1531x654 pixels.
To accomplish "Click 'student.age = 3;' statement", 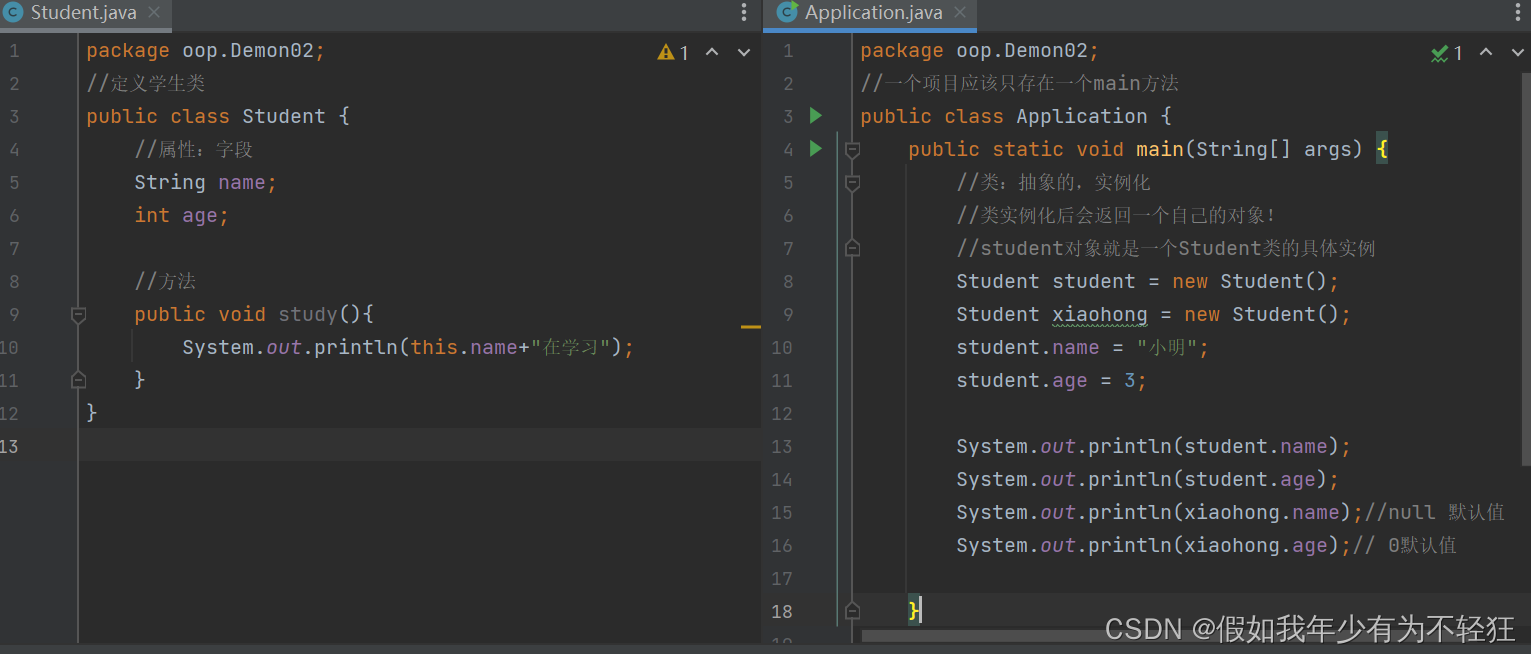I will click(1052, 380).
